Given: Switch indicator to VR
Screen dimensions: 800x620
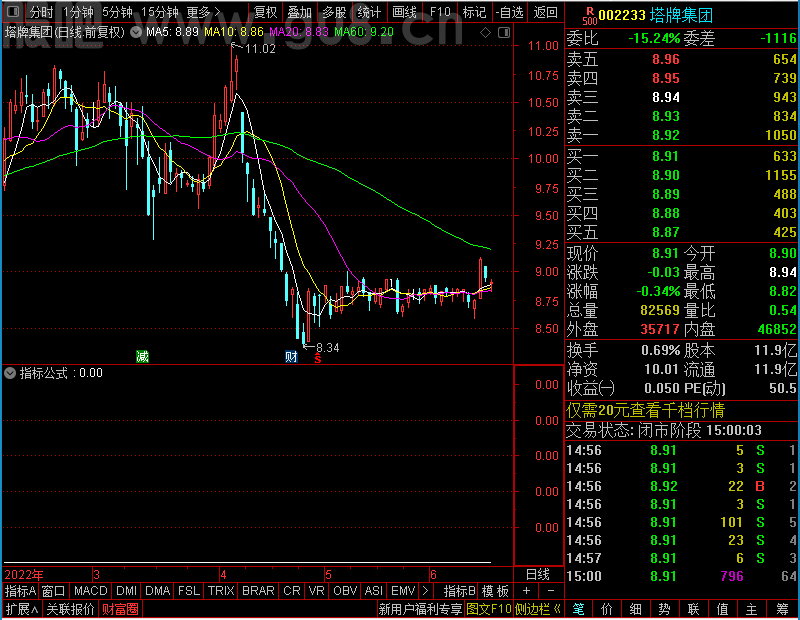Looking at the screenshot, I should click(317, 591).
